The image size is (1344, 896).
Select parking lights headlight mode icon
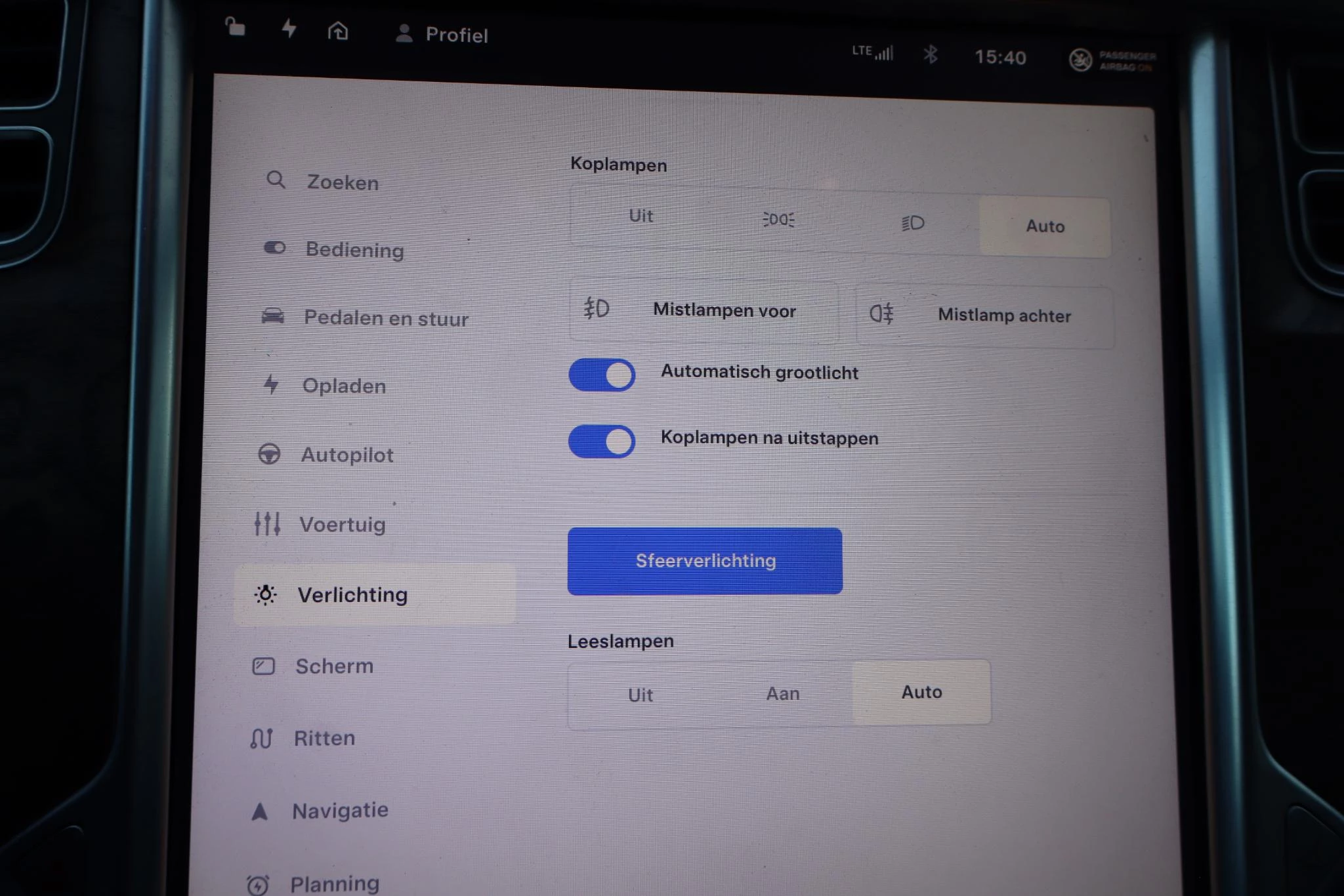[x=778, y=219]
